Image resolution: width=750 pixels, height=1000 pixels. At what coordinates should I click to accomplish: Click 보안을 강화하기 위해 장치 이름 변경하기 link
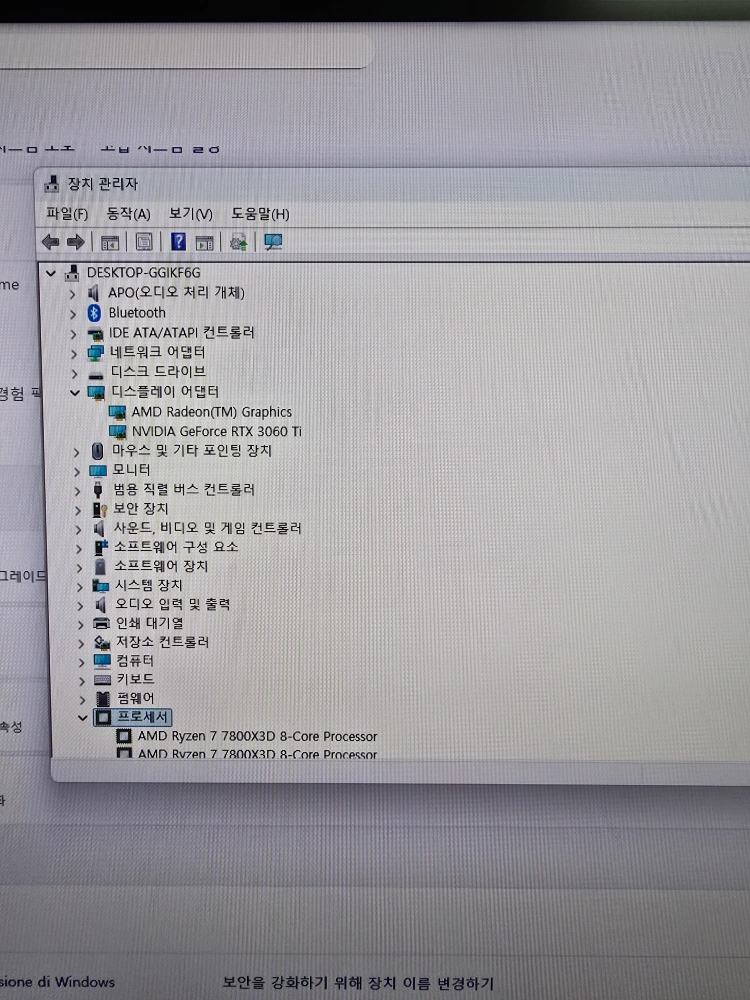[358, 983]
